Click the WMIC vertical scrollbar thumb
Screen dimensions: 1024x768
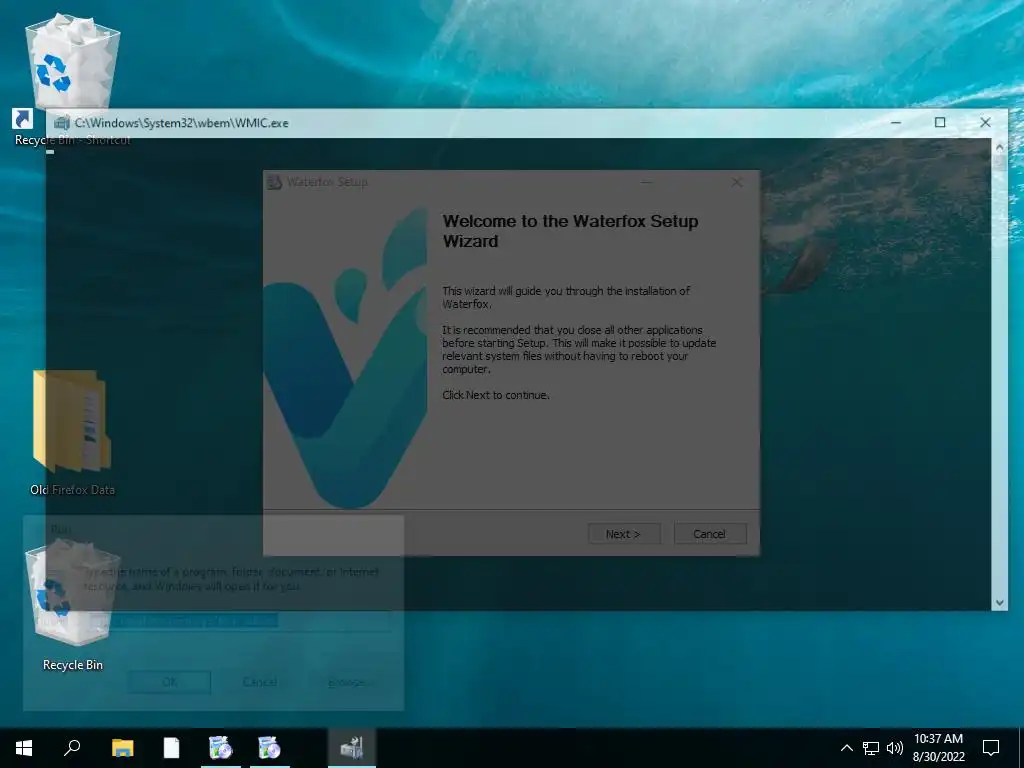coord(999,163)
